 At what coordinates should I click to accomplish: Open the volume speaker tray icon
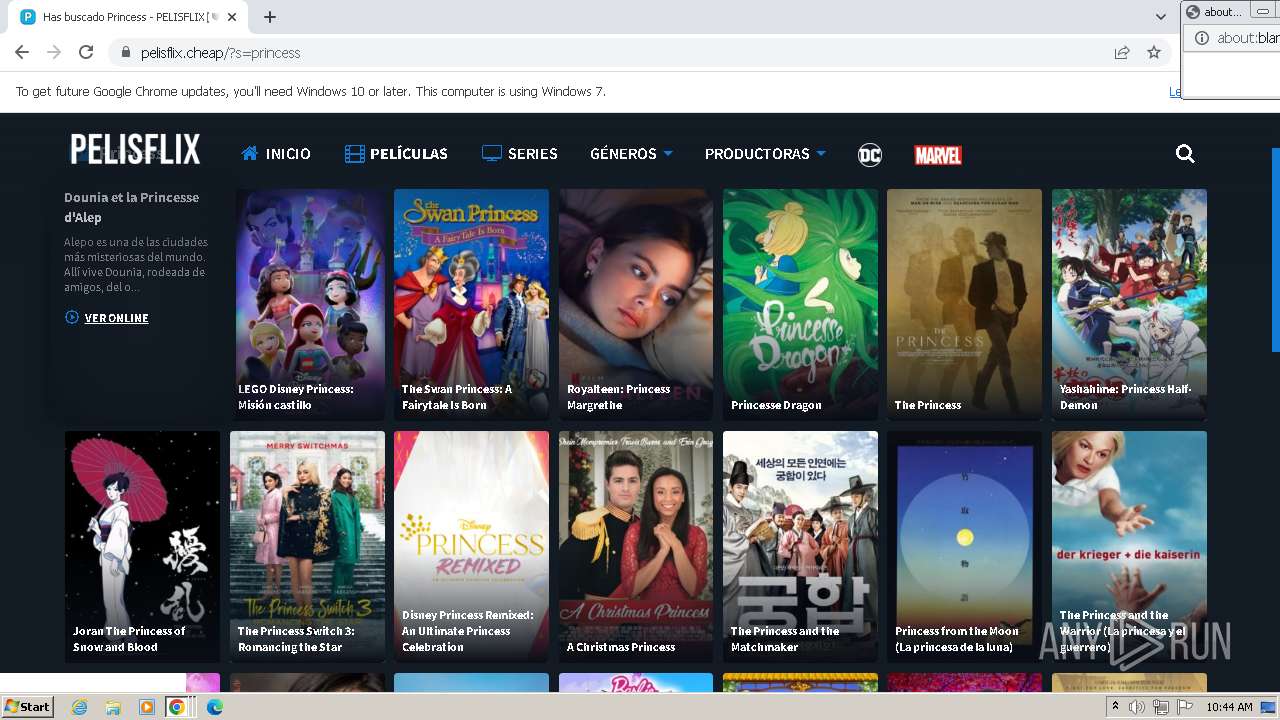pyautogui.click(x=1137, y=707)
